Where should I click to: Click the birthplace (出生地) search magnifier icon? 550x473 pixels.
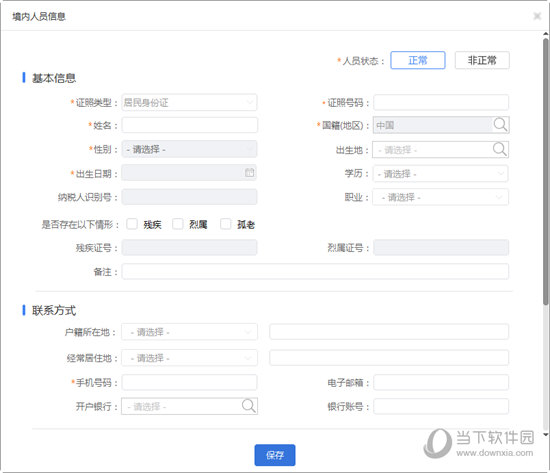[499, 149]
